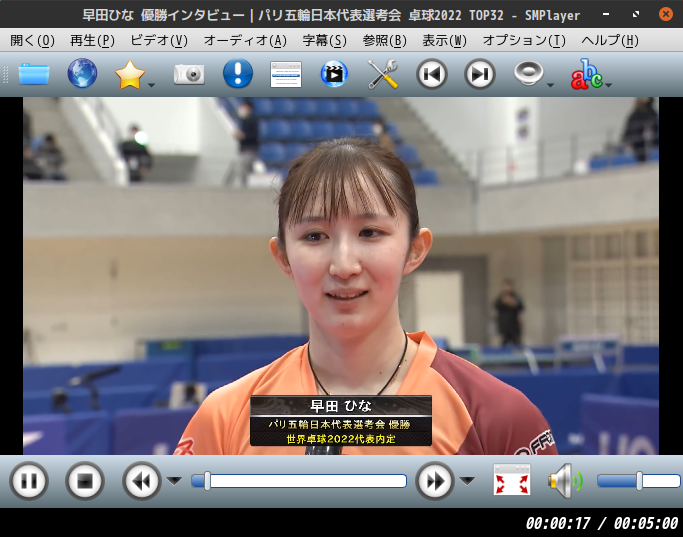Take a screenshot with the camera icon
683x537 pixels.
click(189, 74)
